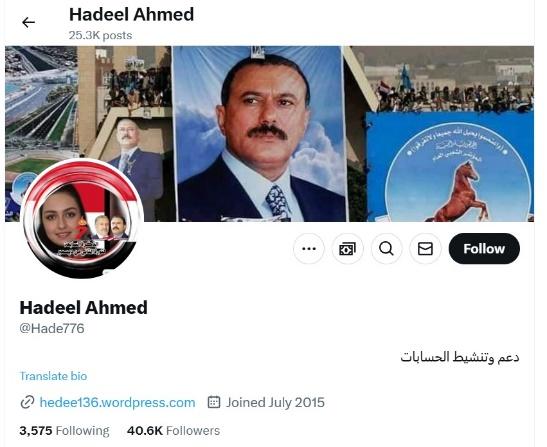The width and height of the screenshot is (547, 447).
Task: Click the large Hadeel Ahmed profile name
Action: [x=84, y=307]
